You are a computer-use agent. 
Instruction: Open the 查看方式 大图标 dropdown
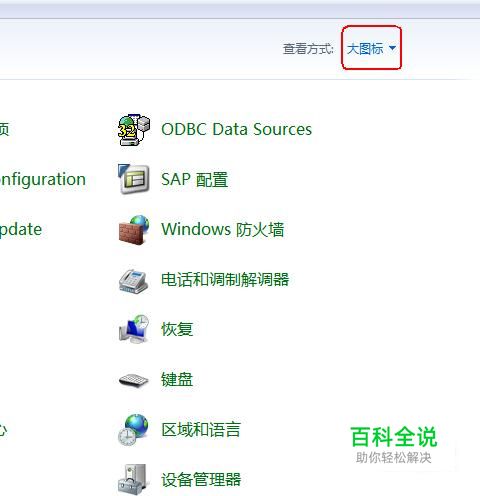coord(371,48)
